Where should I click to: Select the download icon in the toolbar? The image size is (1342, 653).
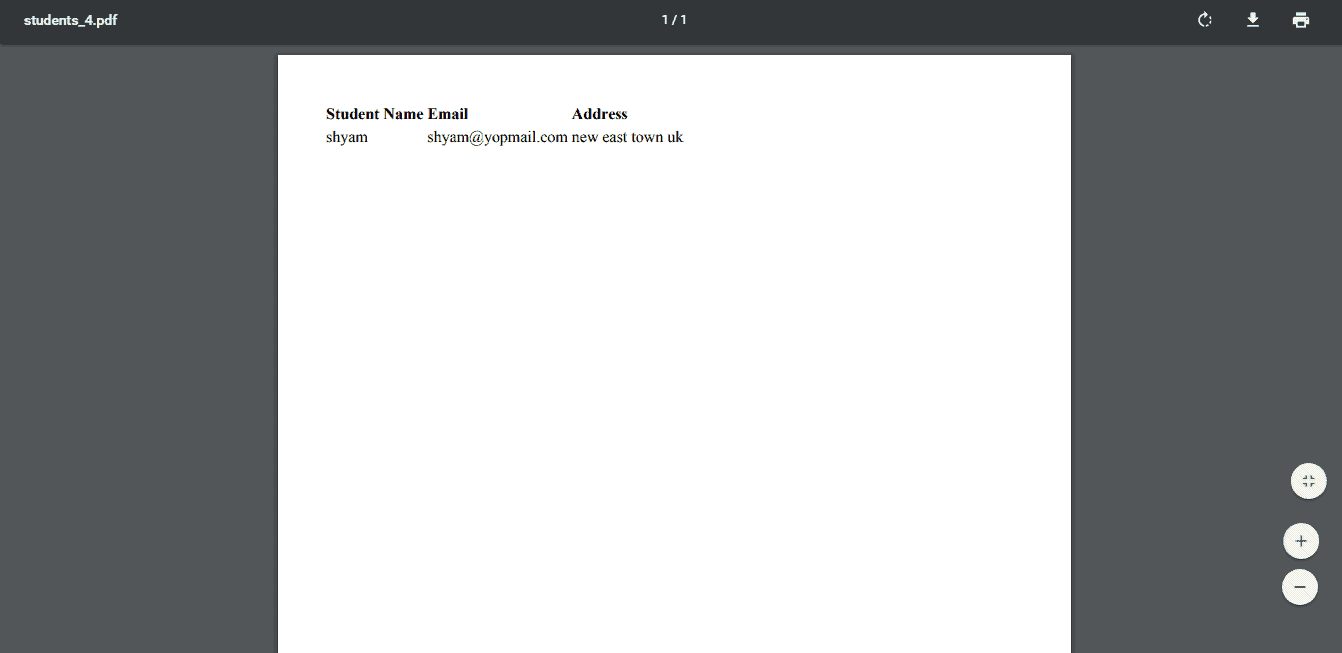[x=1252, y=19]
